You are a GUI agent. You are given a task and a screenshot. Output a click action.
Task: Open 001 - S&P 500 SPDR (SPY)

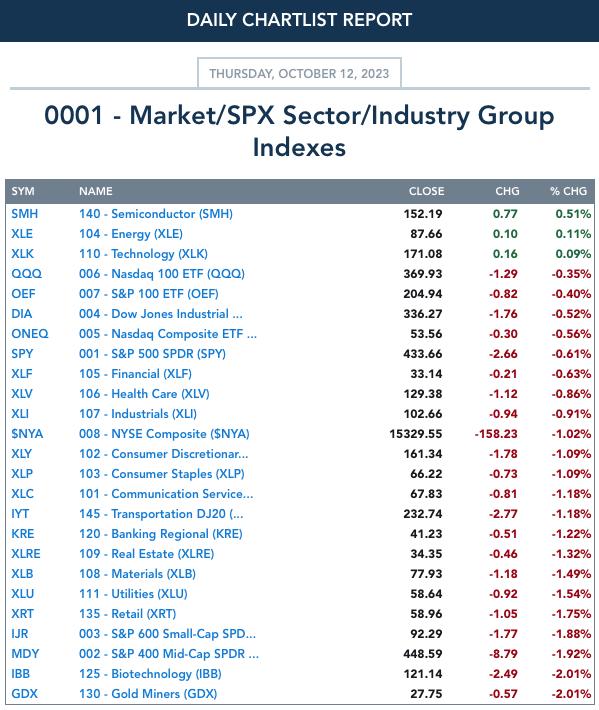coord(152,354)
